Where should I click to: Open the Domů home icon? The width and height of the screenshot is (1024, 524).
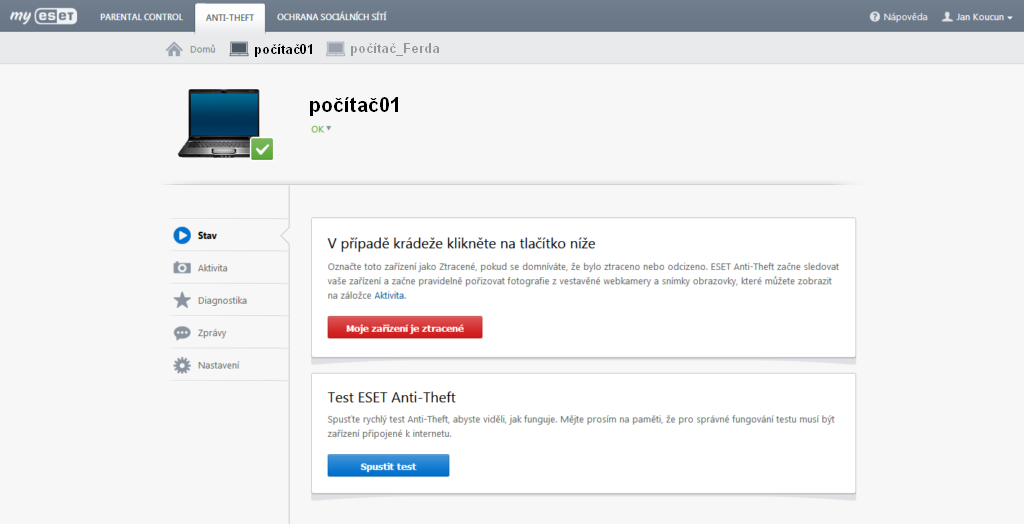coord(174,49)
